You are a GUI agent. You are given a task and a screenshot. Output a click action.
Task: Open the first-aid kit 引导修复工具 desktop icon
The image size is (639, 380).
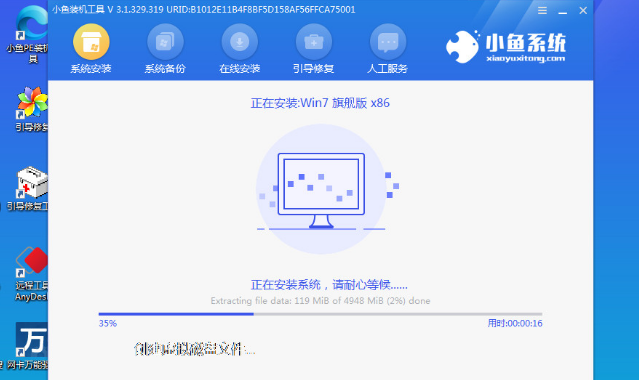[29, 188]
